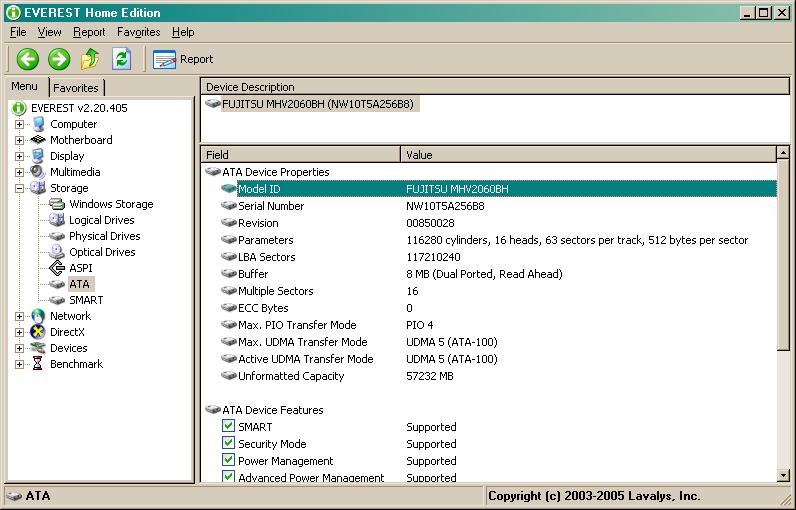Expand the Motherboard tree node
796x510 pixels.
[x=19, y=140]
